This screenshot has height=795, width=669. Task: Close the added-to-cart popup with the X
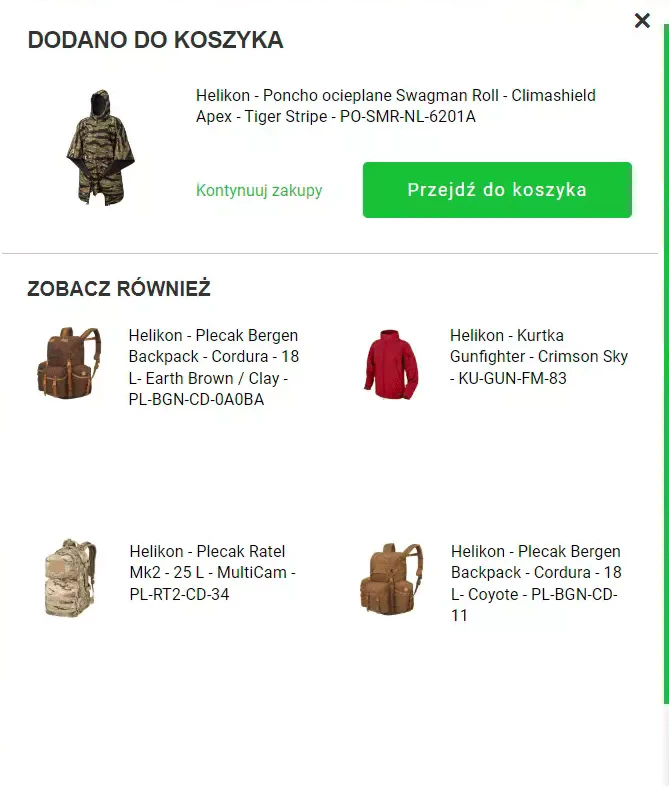(642, 20)
